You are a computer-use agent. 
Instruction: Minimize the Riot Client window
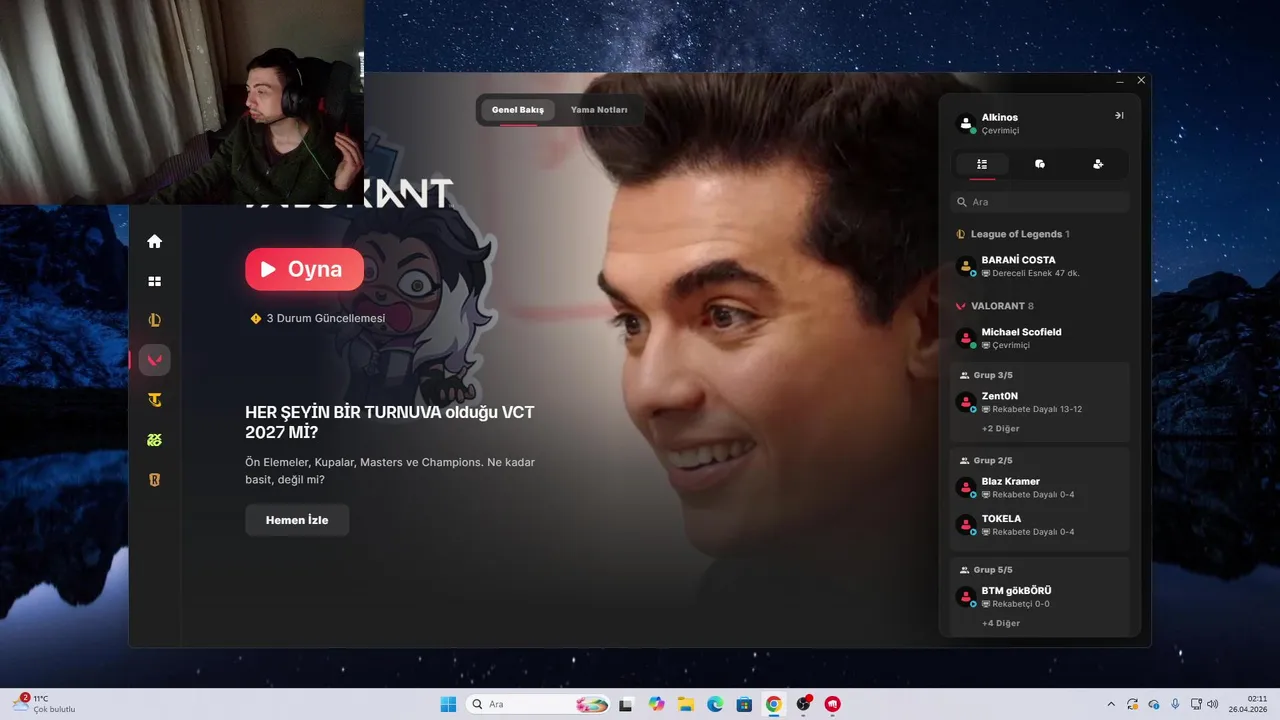tap(1119, 80)
